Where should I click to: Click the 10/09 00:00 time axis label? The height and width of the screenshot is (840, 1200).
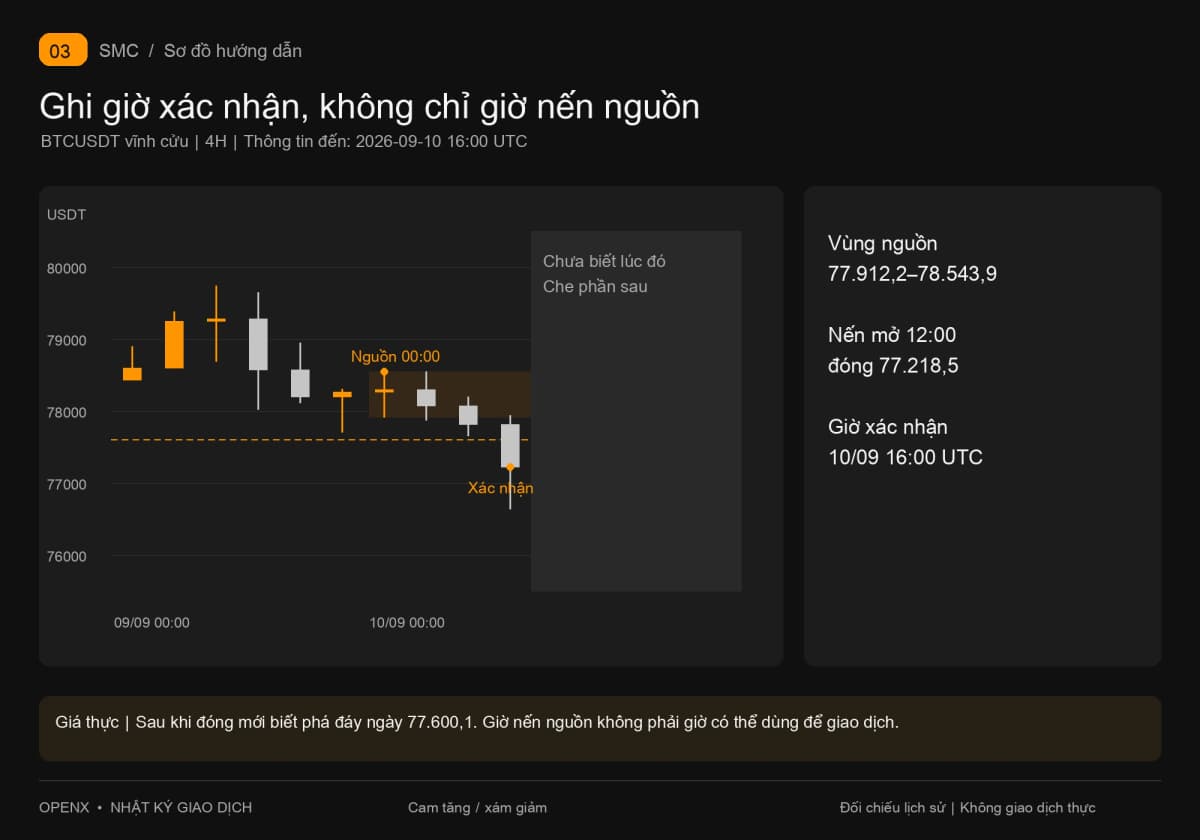407,622
